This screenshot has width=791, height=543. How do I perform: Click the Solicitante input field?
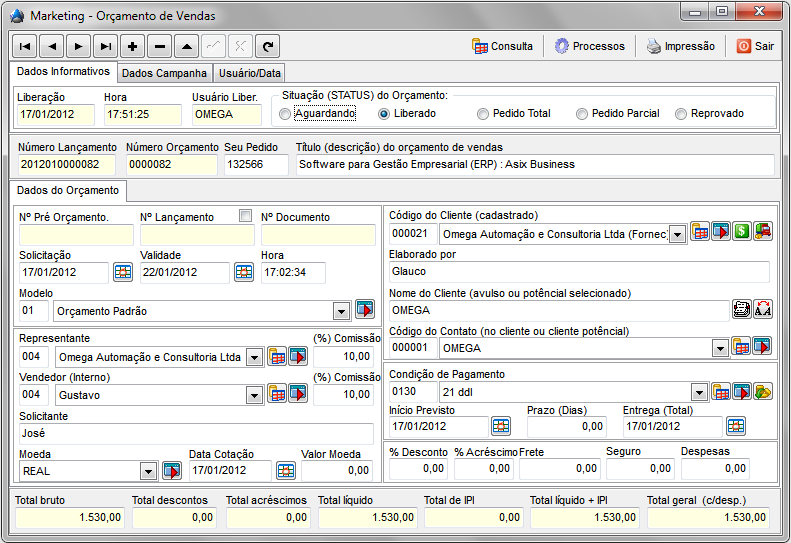click(195, 433)
